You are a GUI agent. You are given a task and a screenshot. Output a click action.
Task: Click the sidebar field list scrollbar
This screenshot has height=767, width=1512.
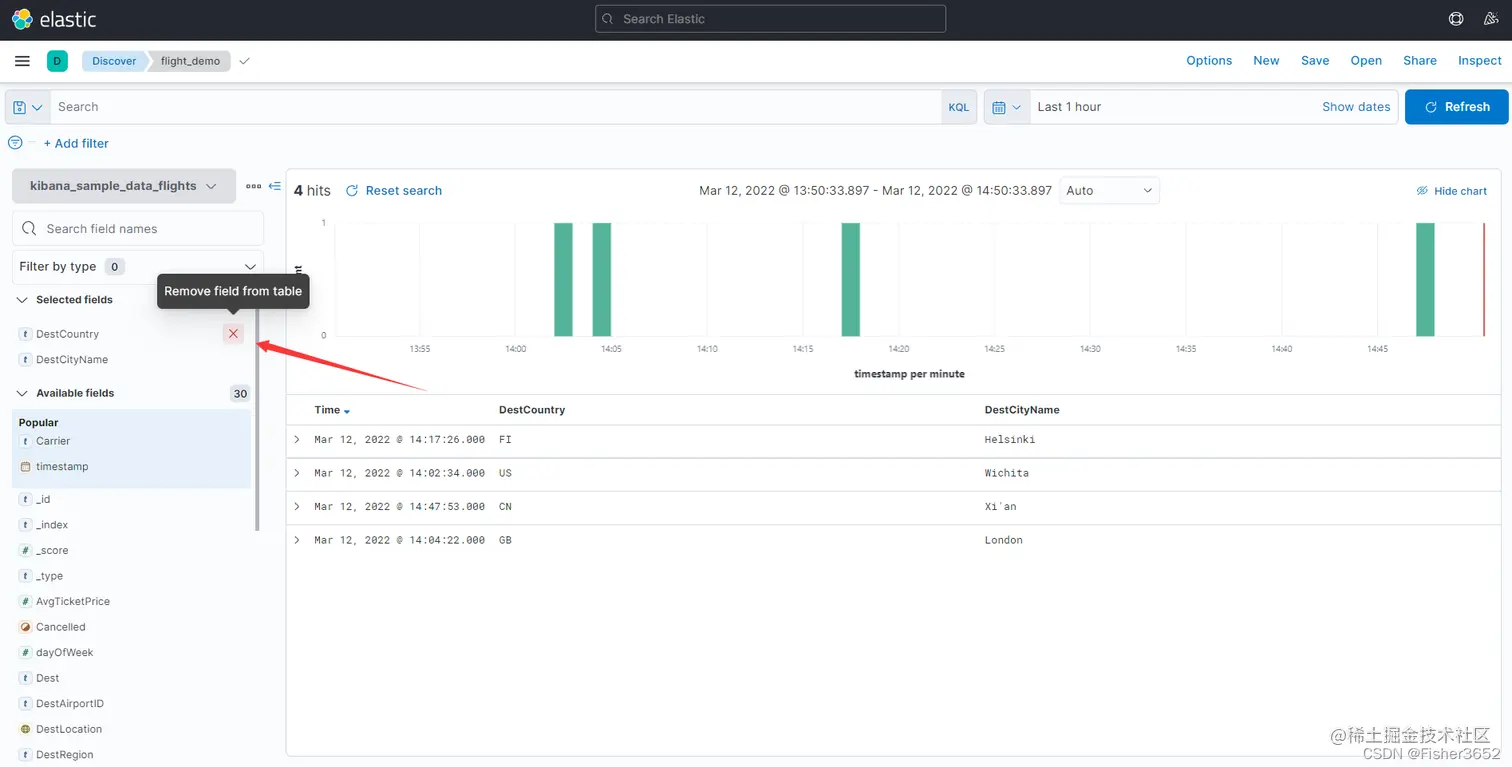tap(257, 420)
